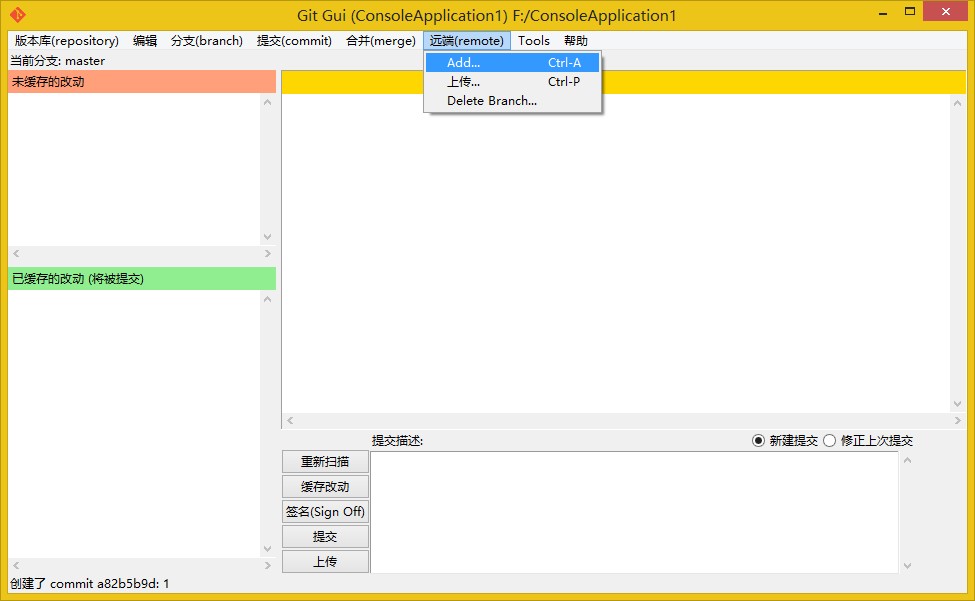Open the 帮助 menu
975x601 pixels.
click(x=576, y=41)
